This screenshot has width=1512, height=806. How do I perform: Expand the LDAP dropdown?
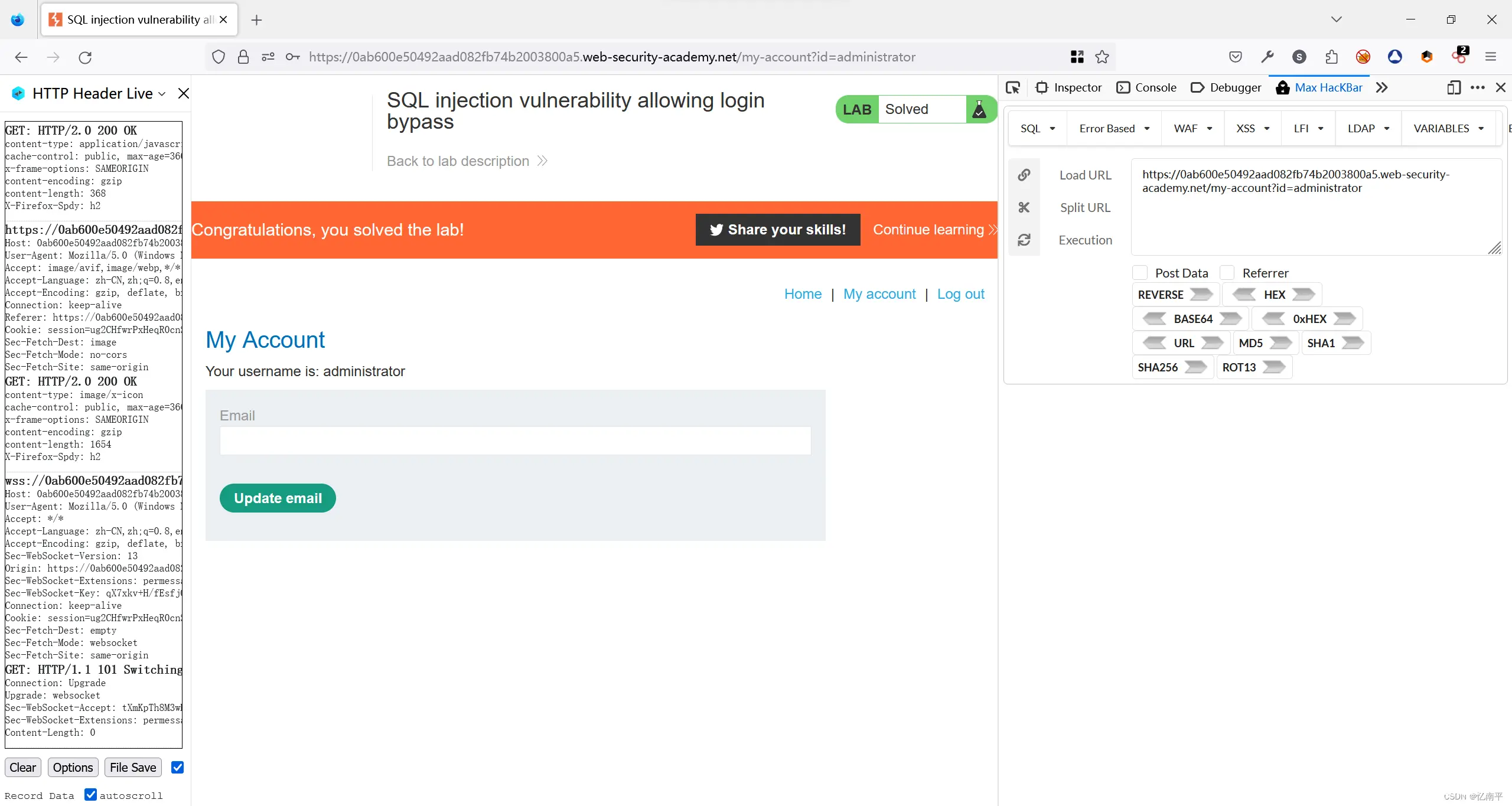click(x=1368, y=128)
